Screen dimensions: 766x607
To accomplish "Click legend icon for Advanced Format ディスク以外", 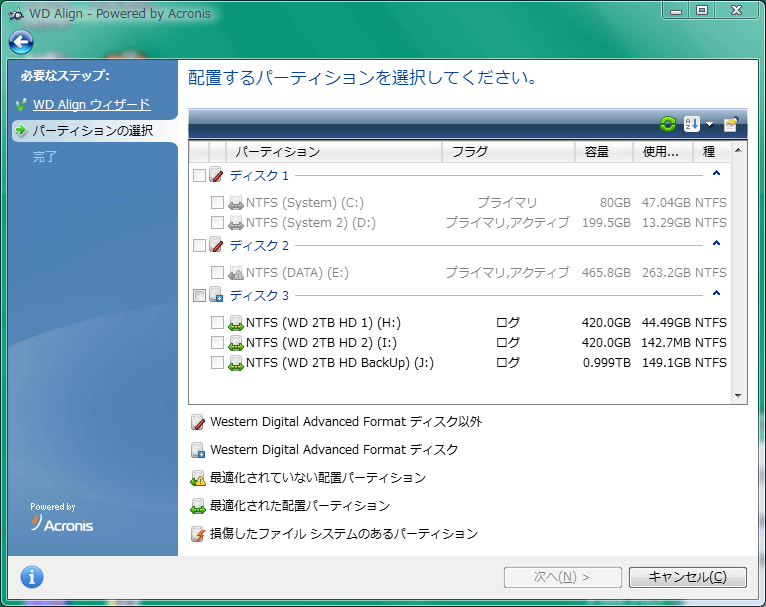I will point(198,422).
